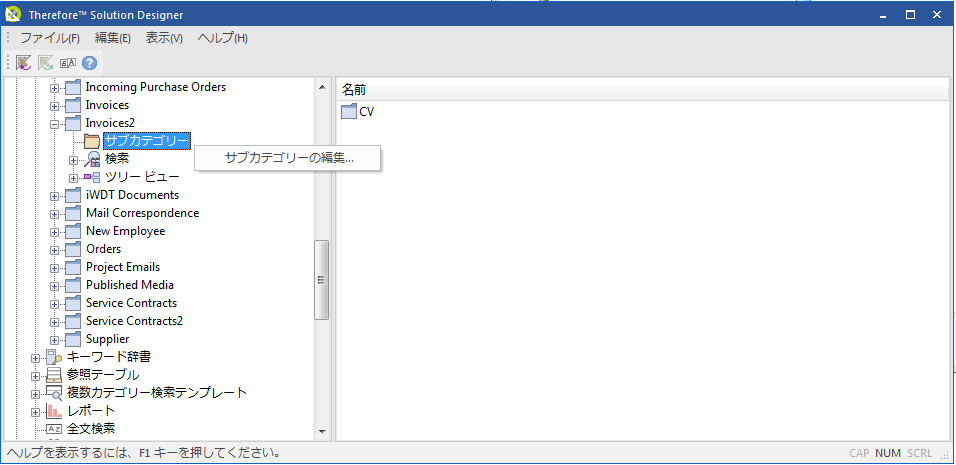Click the F1 help hint in status bar
The image size is (956, 465).
[143, 453]
